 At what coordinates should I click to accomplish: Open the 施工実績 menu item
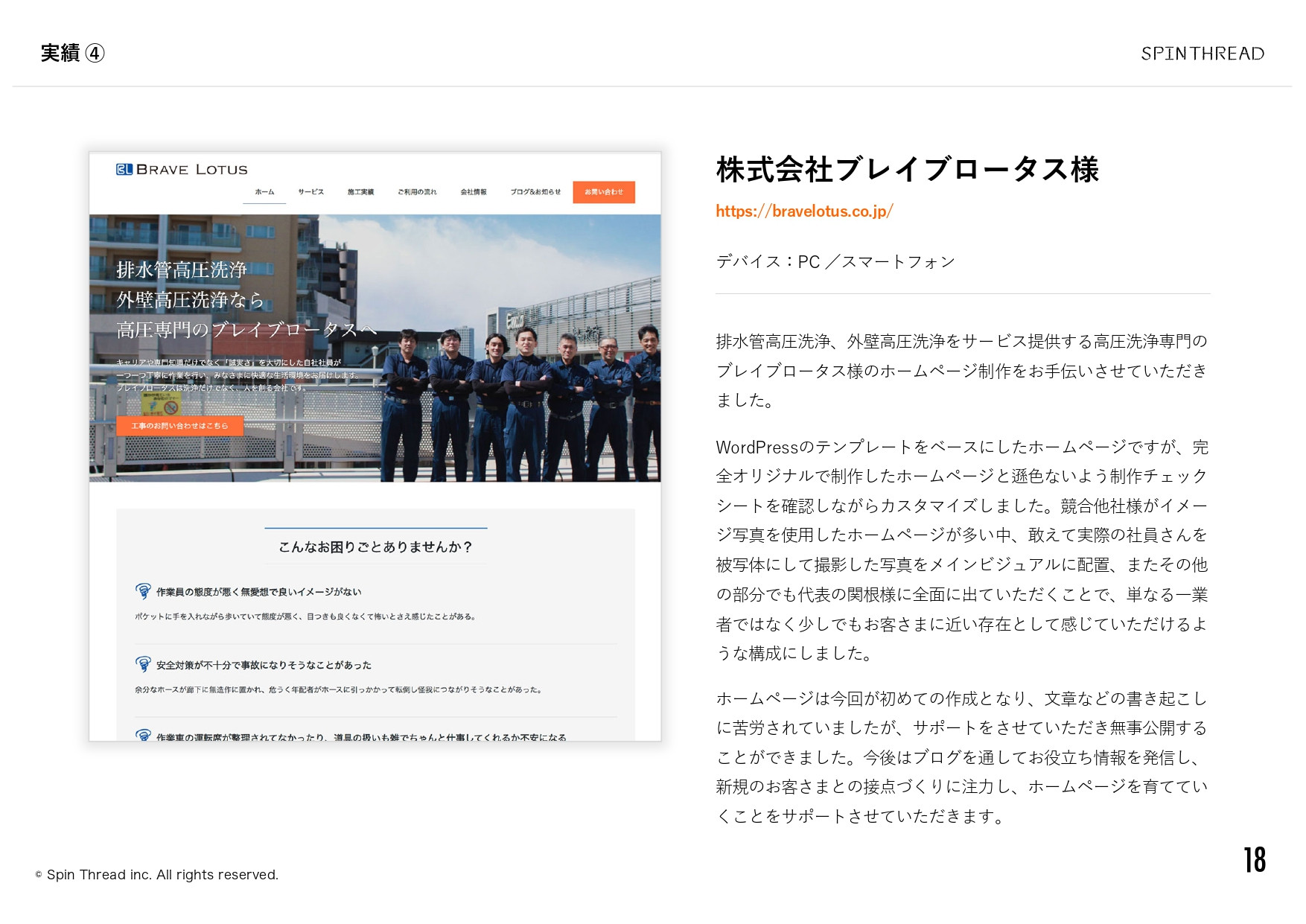[x=362, y=192]
